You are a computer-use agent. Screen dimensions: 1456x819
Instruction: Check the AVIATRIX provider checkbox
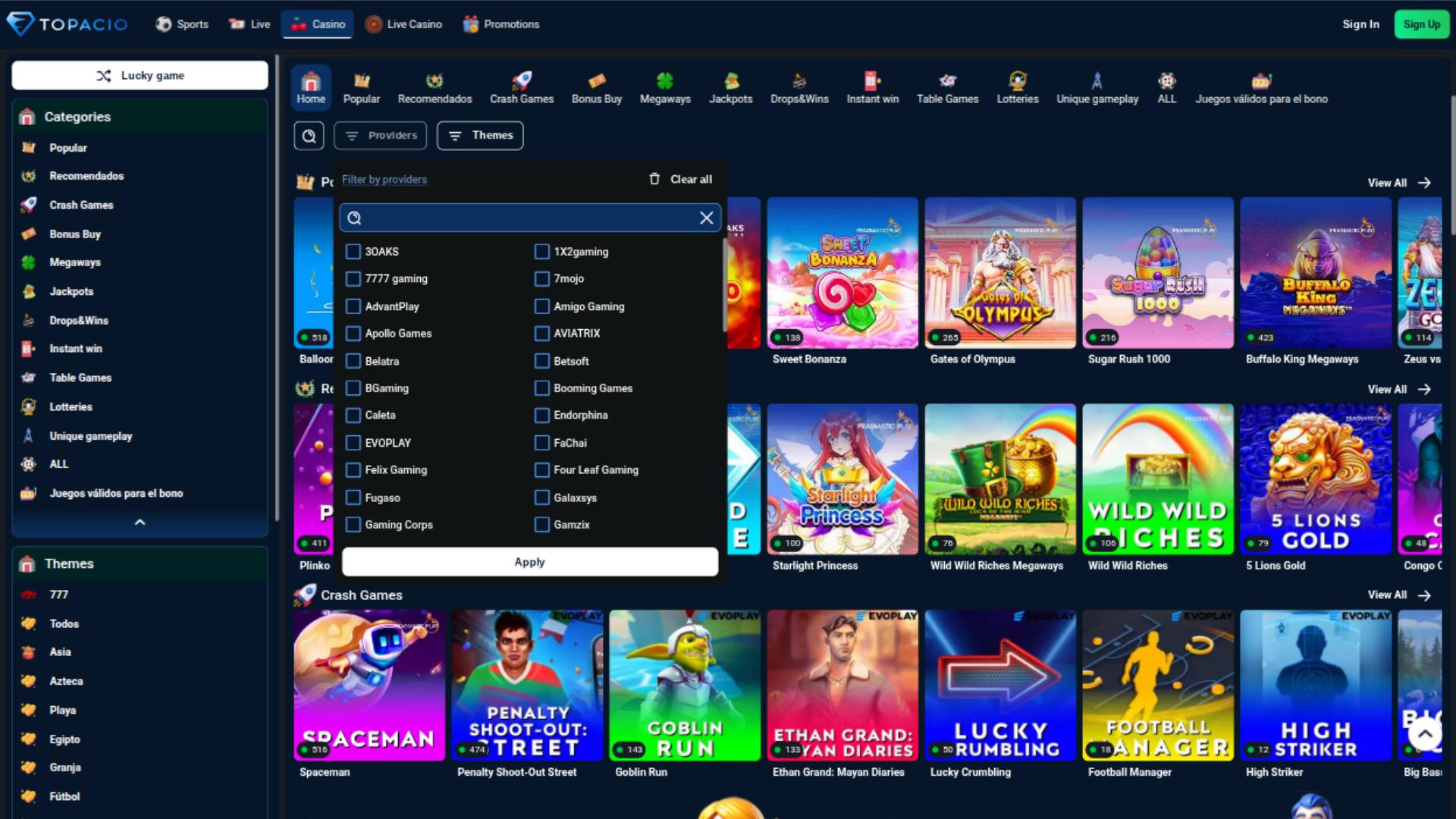tap(541, 333)
